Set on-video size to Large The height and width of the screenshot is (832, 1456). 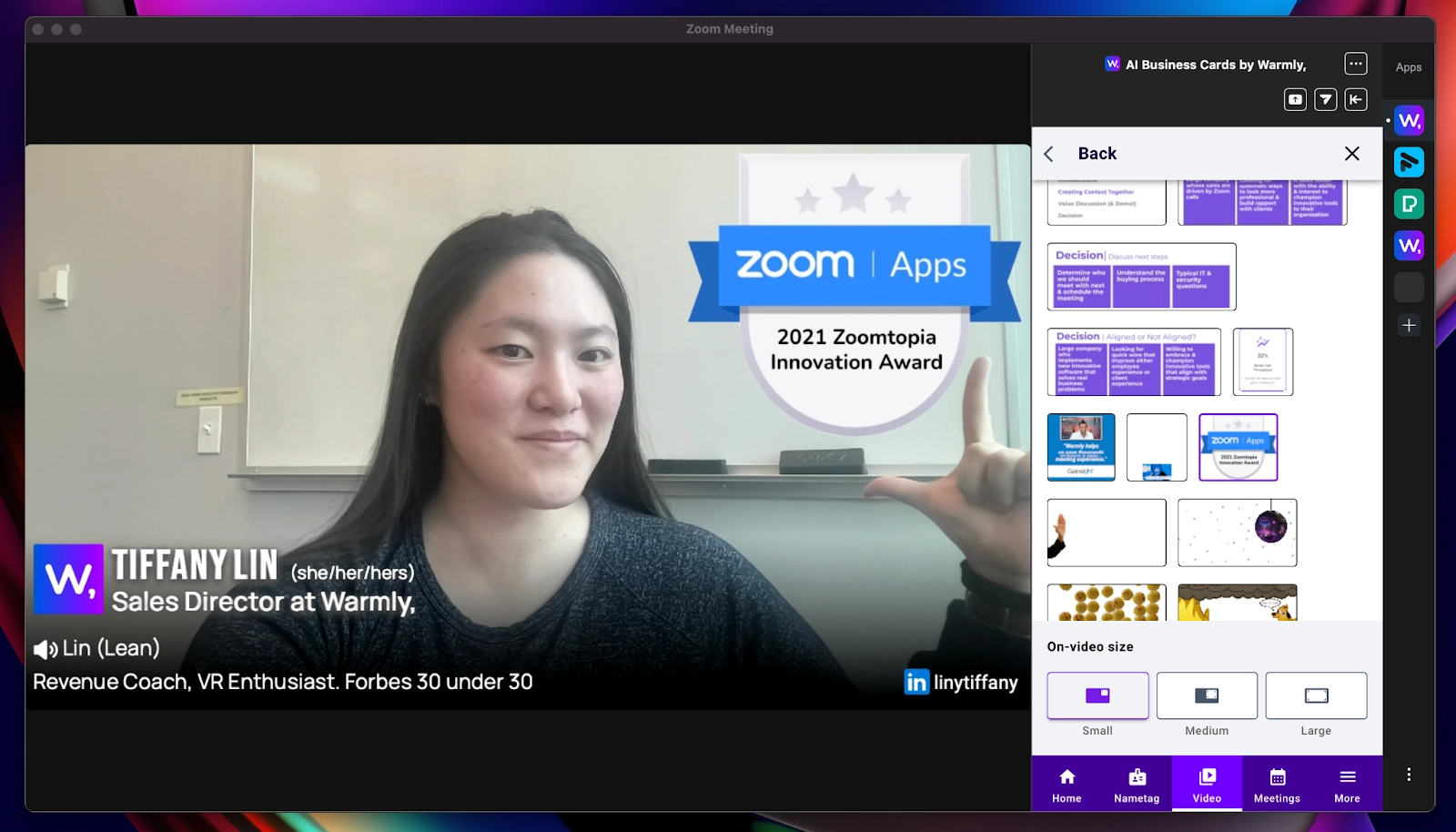pos(1316,695)
